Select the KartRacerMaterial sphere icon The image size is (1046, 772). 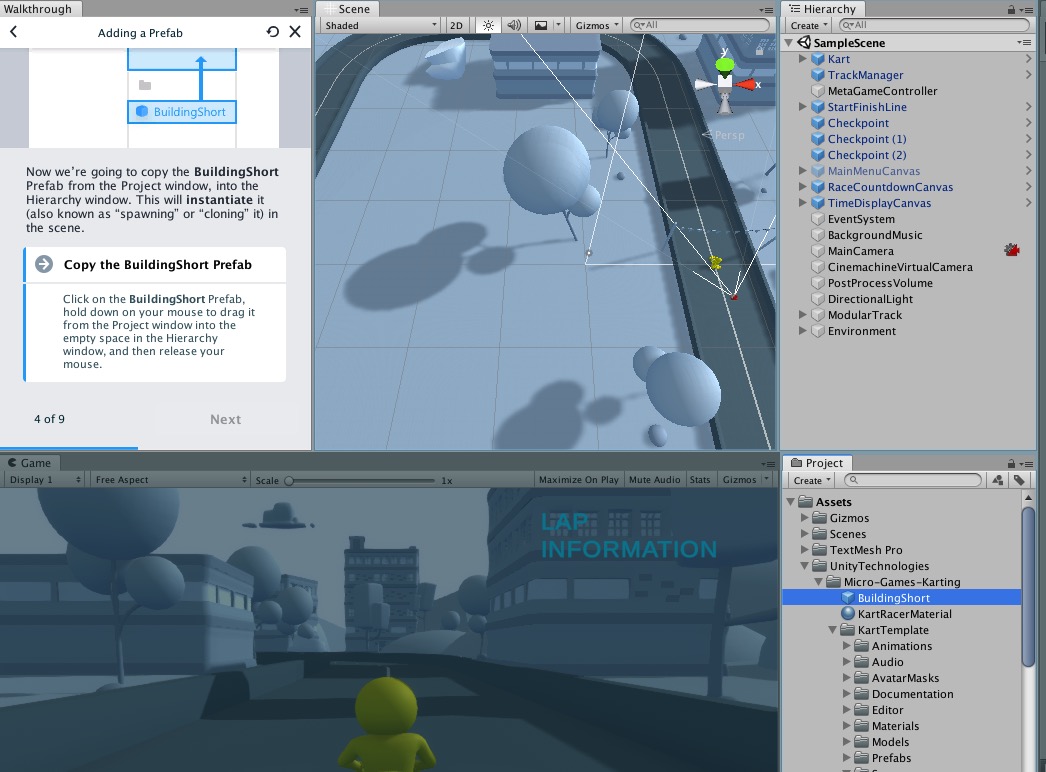(848, 613)
